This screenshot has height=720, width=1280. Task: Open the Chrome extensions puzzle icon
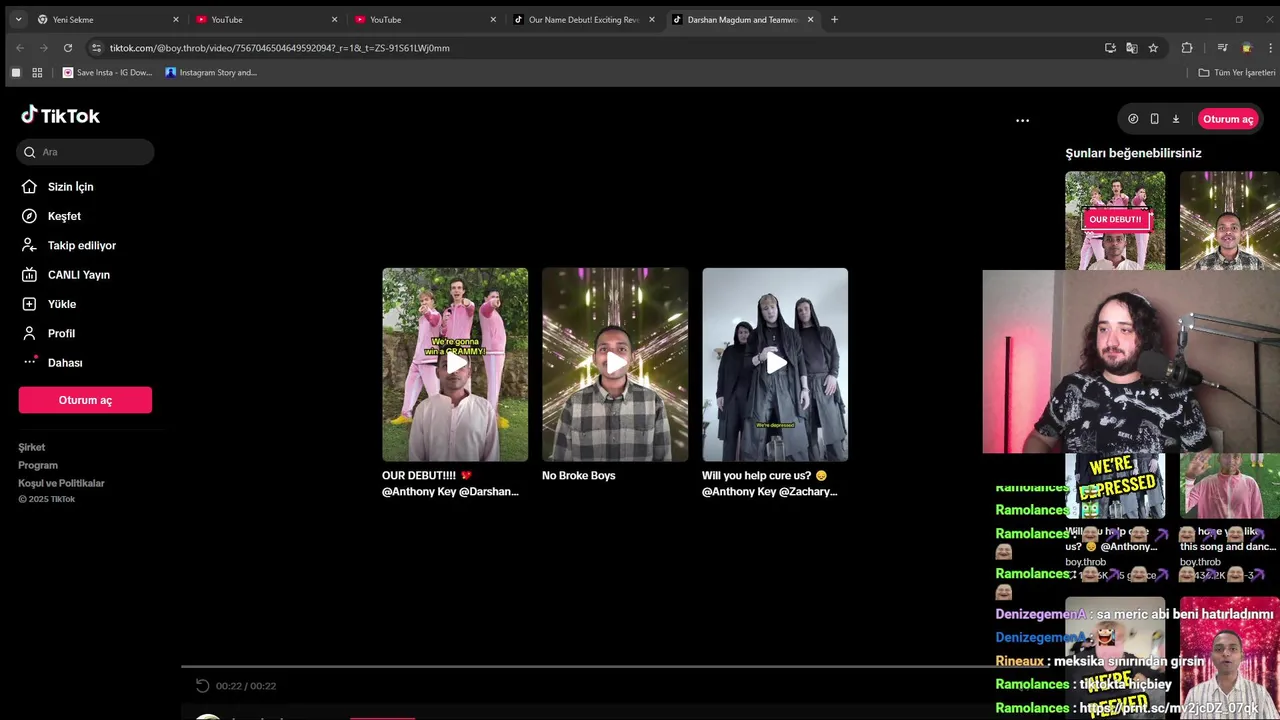click(x=1187, y=48)
